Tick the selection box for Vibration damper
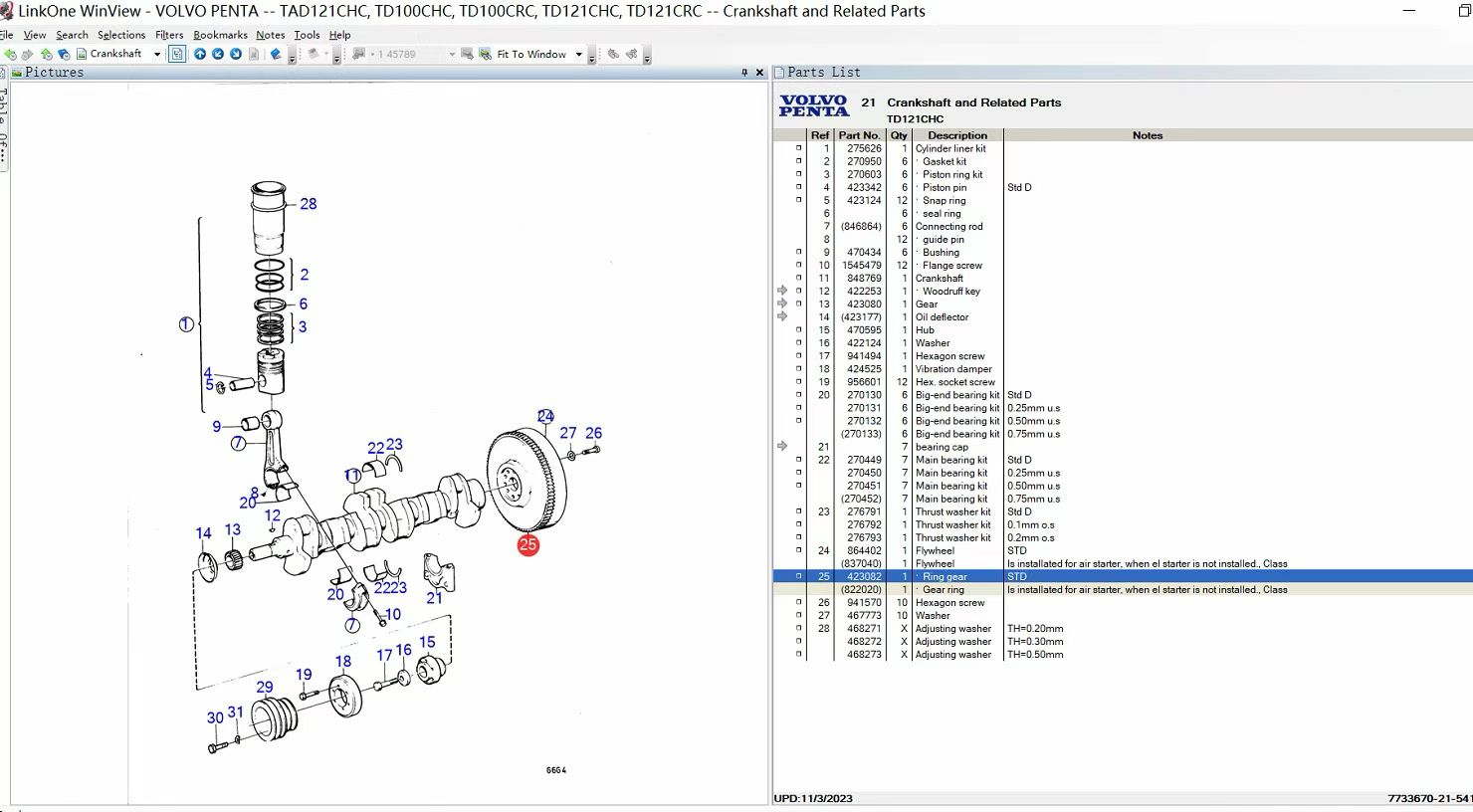 point(798,369)
